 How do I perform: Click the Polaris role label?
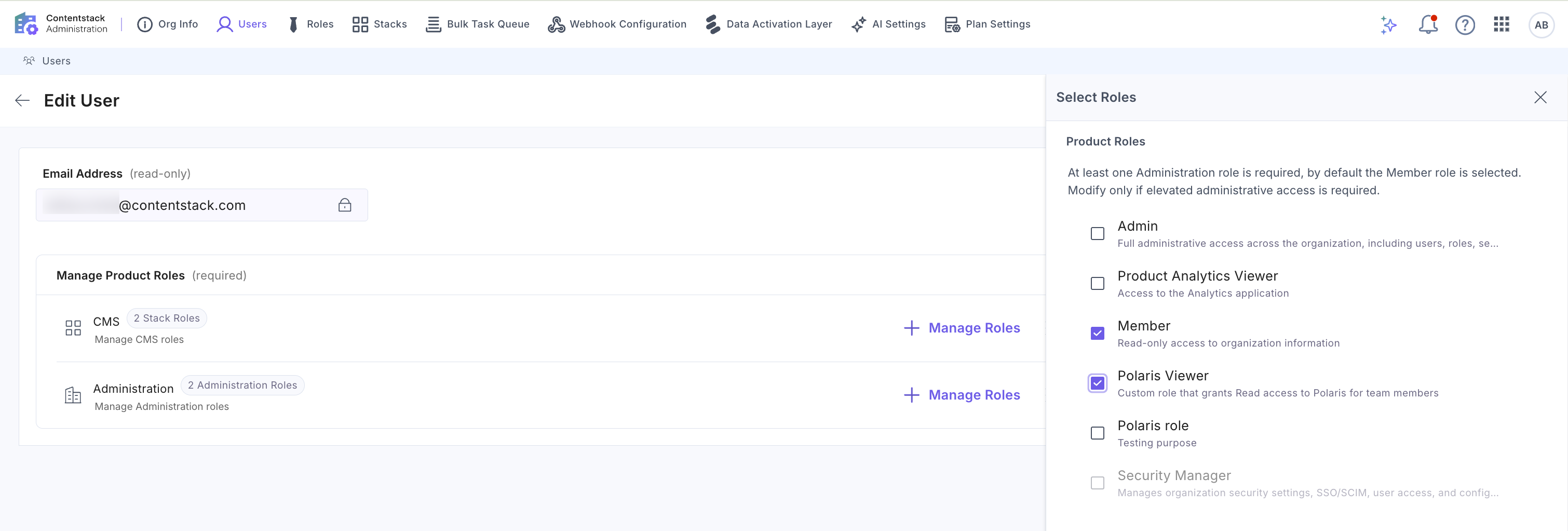(1153, 426)
